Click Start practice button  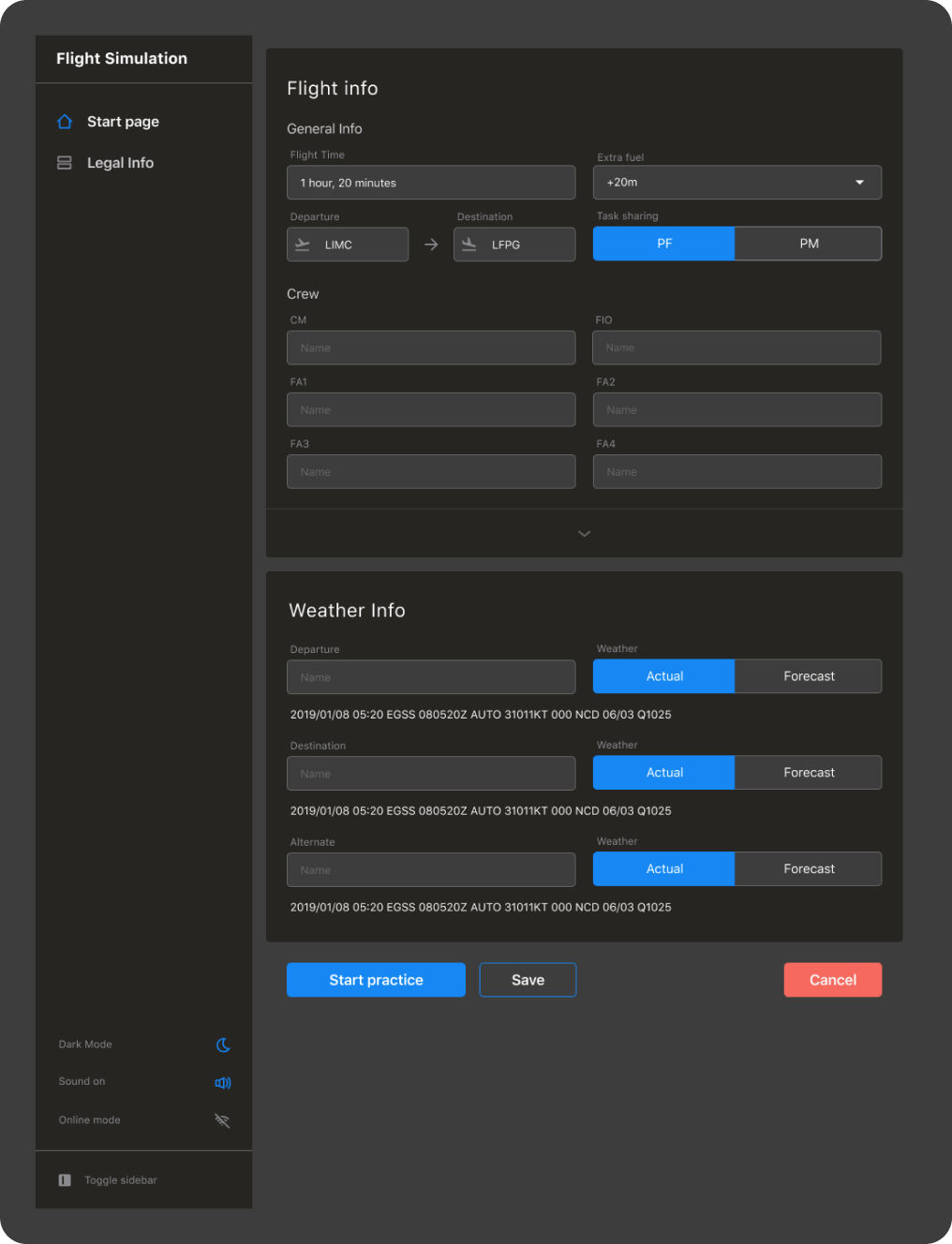[x=376, y=980]
